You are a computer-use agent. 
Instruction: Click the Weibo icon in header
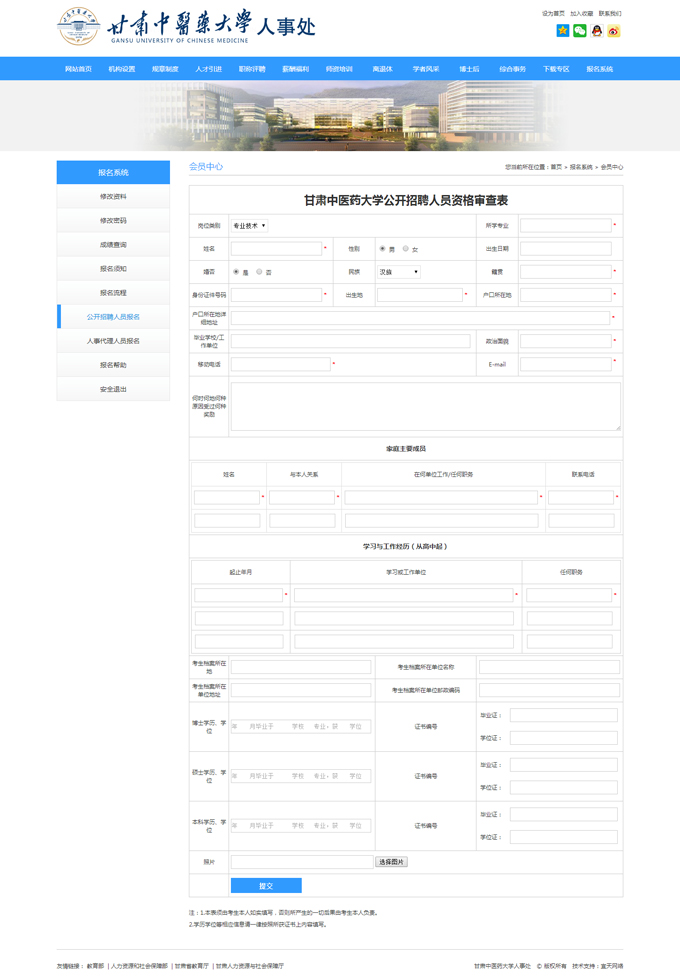tap(614, 31)
